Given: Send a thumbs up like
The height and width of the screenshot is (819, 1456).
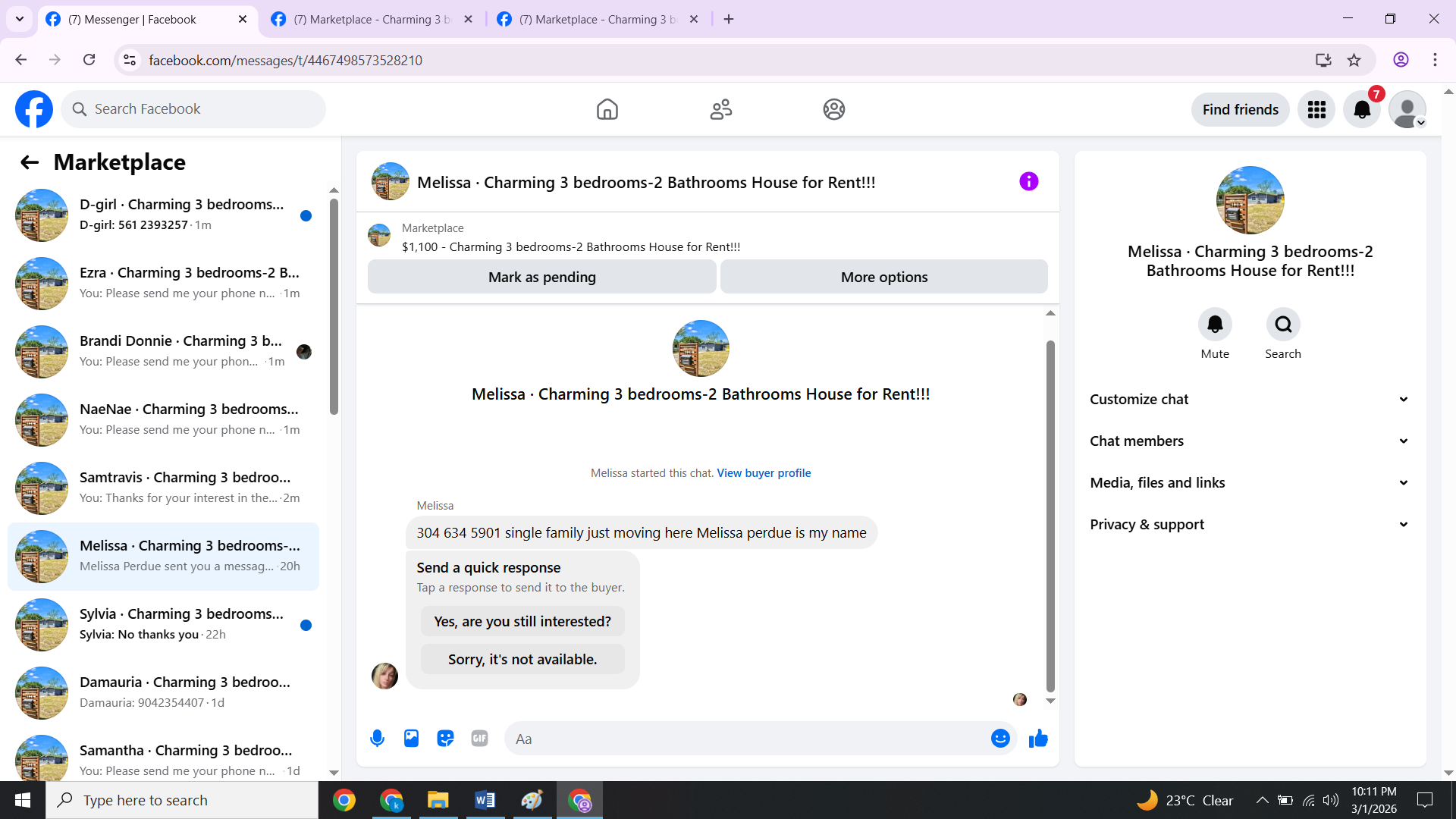Looking at the screenshot, I should (x=1038, y=739).
